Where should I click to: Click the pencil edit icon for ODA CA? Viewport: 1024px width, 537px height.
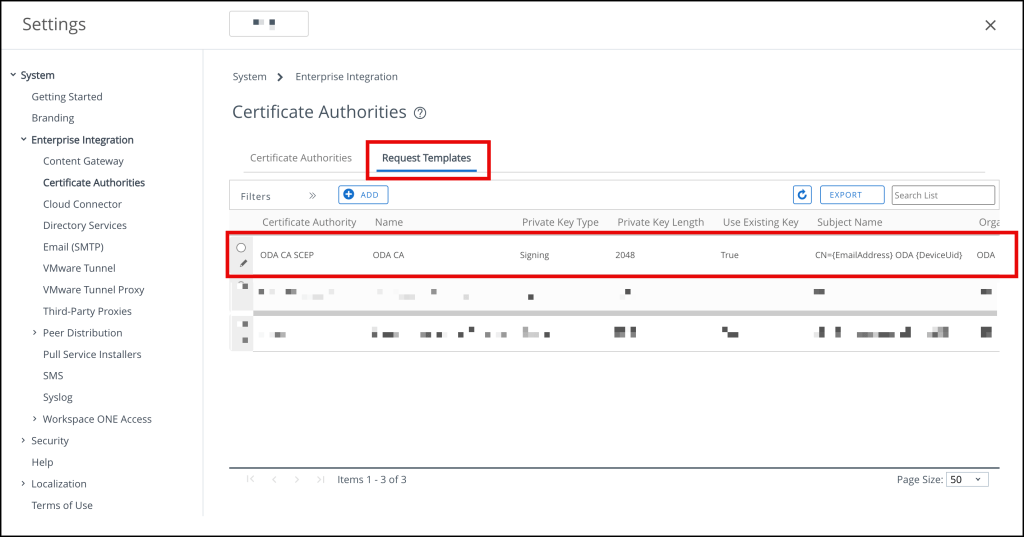pyautogui.click(x=243, y=263)
